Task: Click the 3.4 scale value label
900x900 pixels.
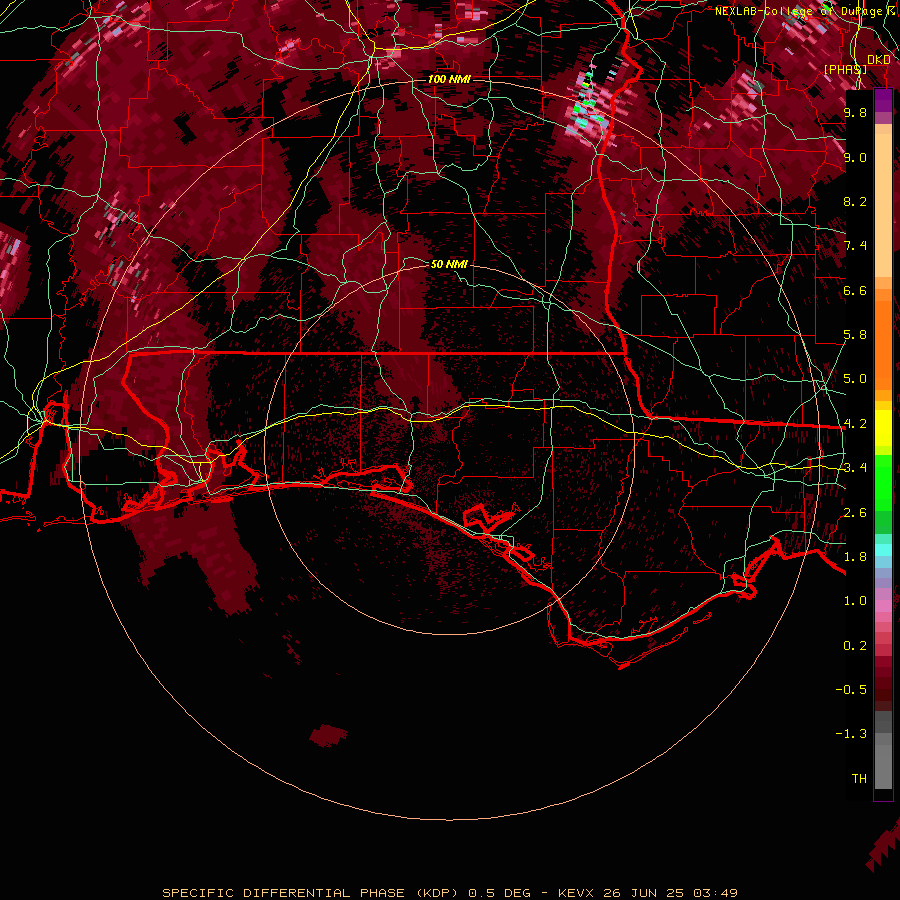Action: [855, 468]
